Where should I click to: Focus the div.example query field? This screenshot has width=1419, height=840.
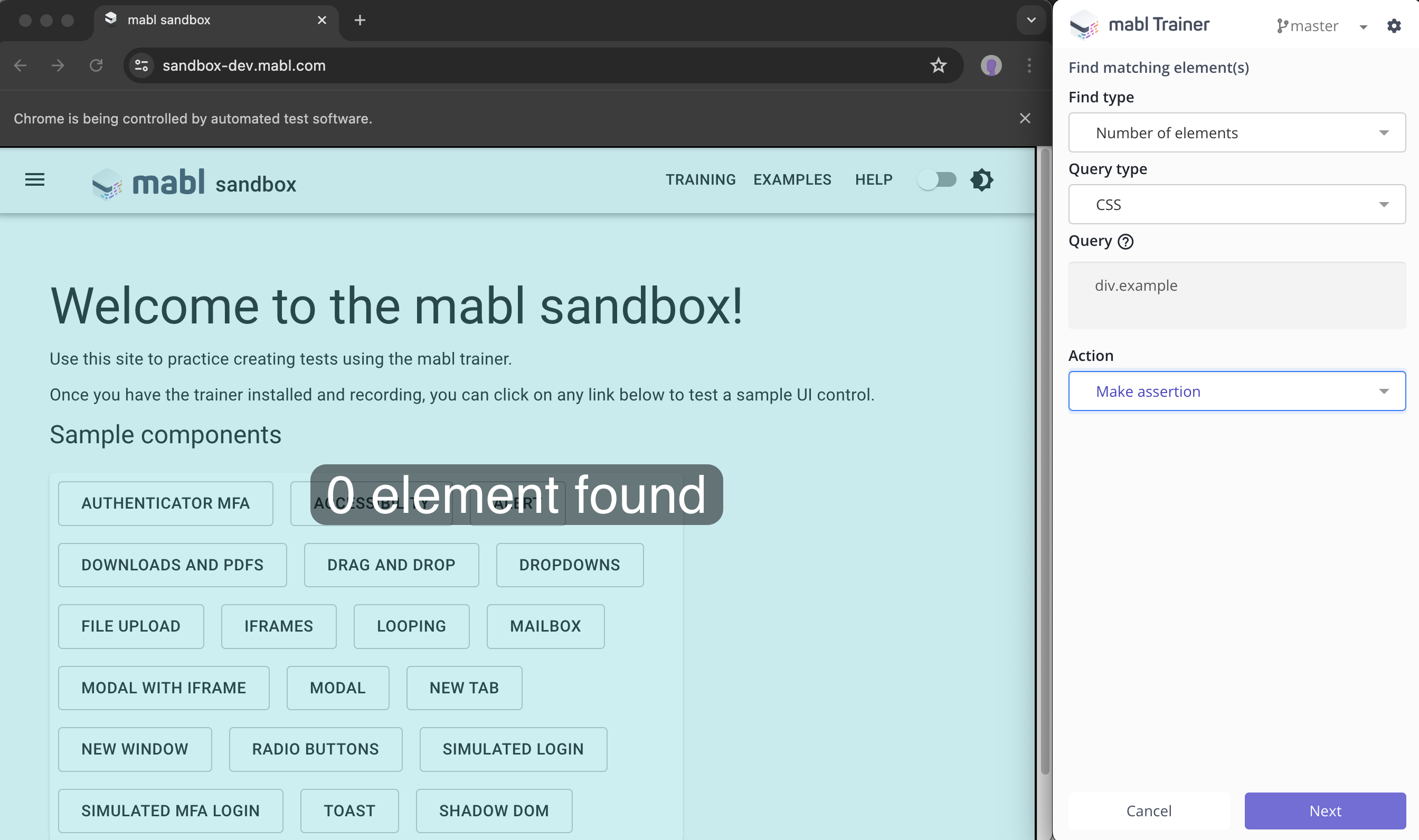pos(1236,295)
